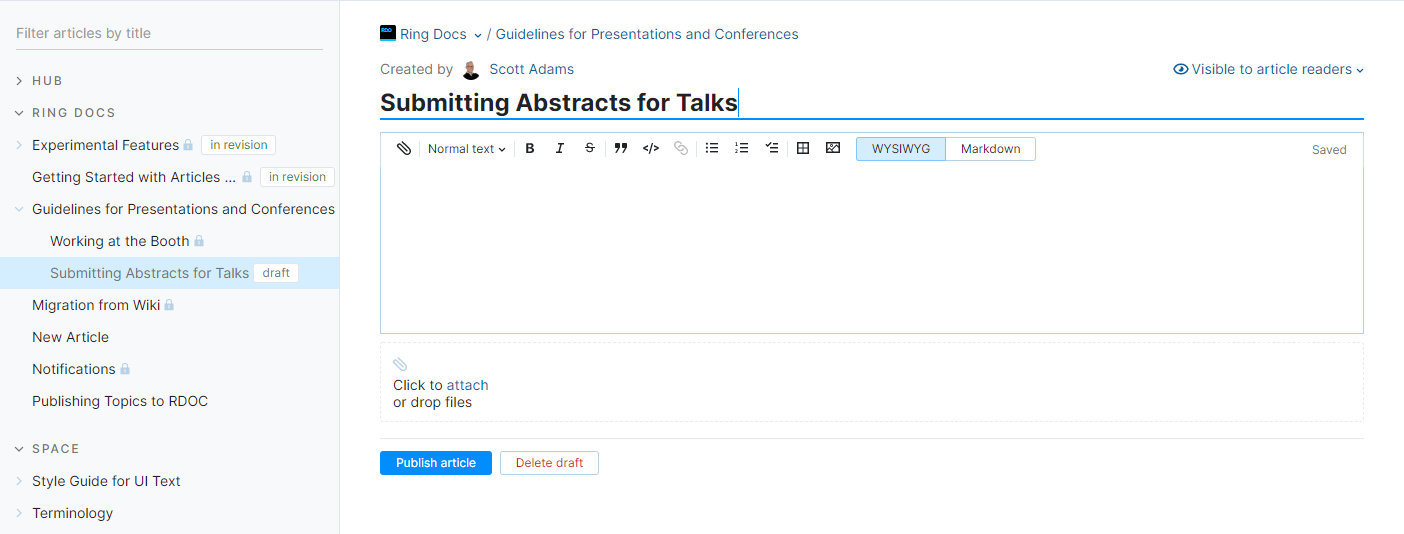The height and width of the screenshot is (534, 1404).
Task: Click the Filter articles by title field
Action: pyautogui.click(x=168, y=33)
